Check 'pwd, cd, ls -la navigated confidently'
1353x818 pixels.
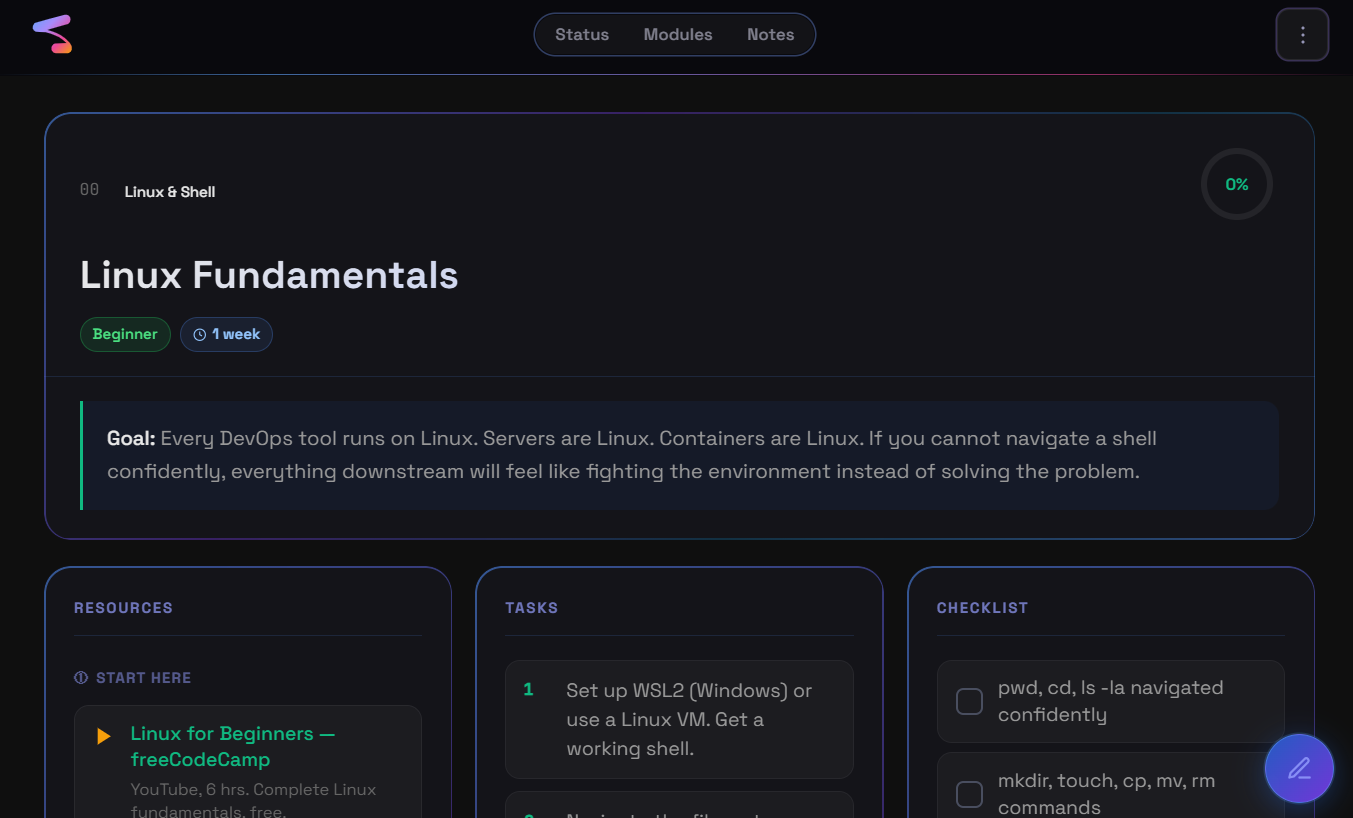[x=970, y=702]
